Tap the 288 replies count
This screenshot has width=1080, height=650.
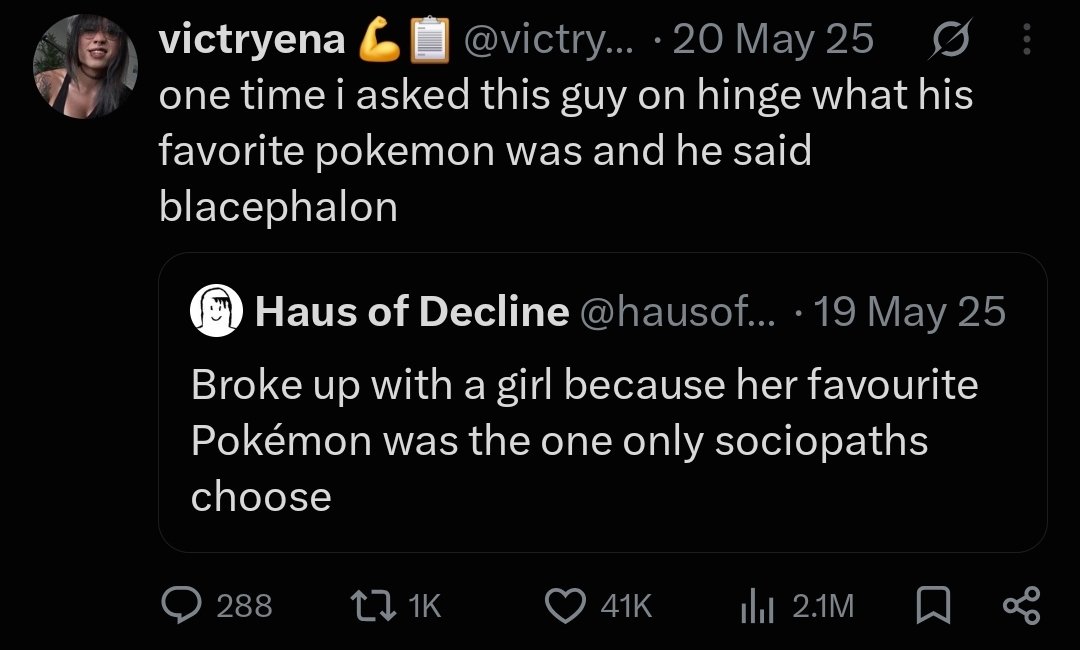245,606
